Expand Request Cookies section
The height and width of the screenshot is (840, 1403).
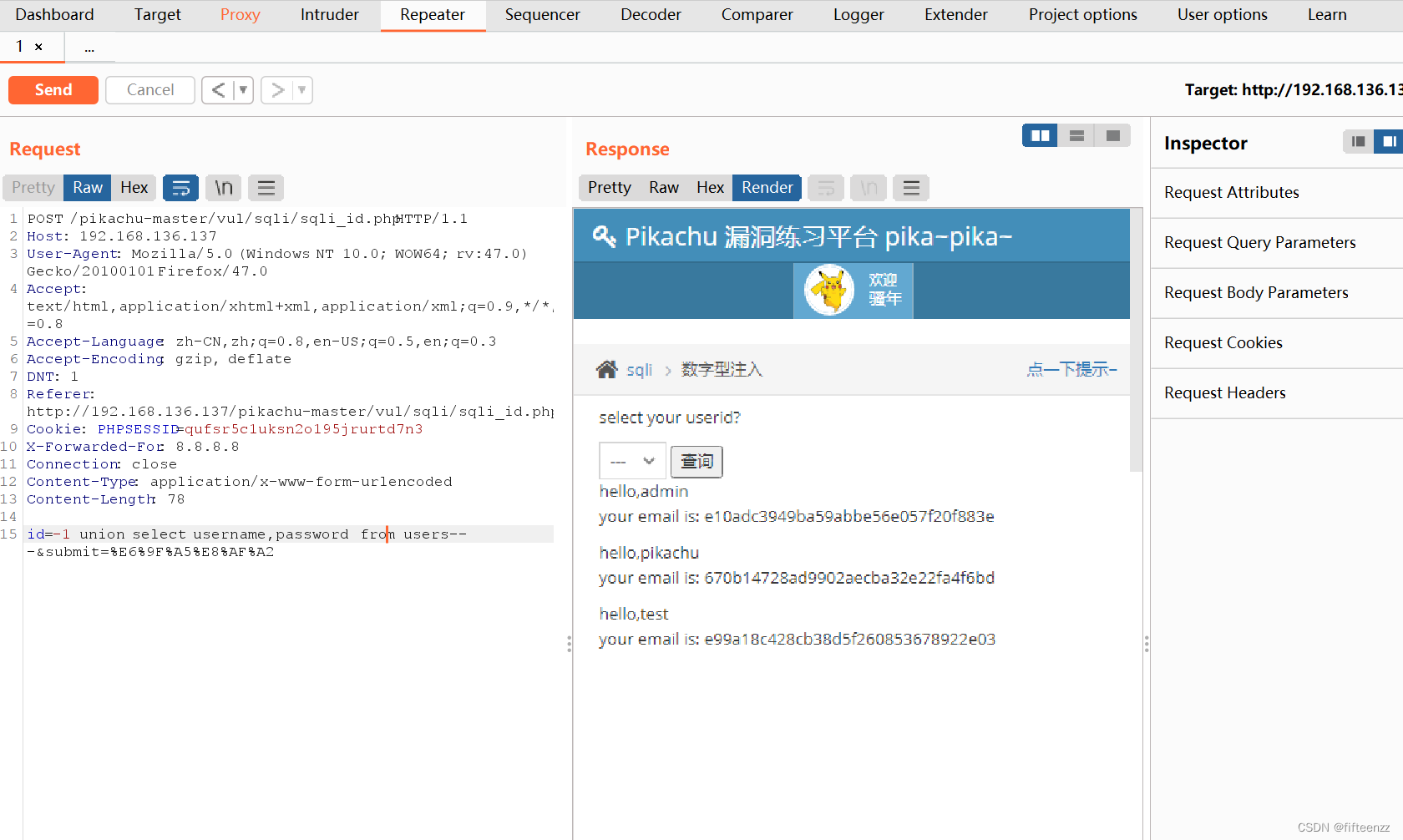[1277, 343]
